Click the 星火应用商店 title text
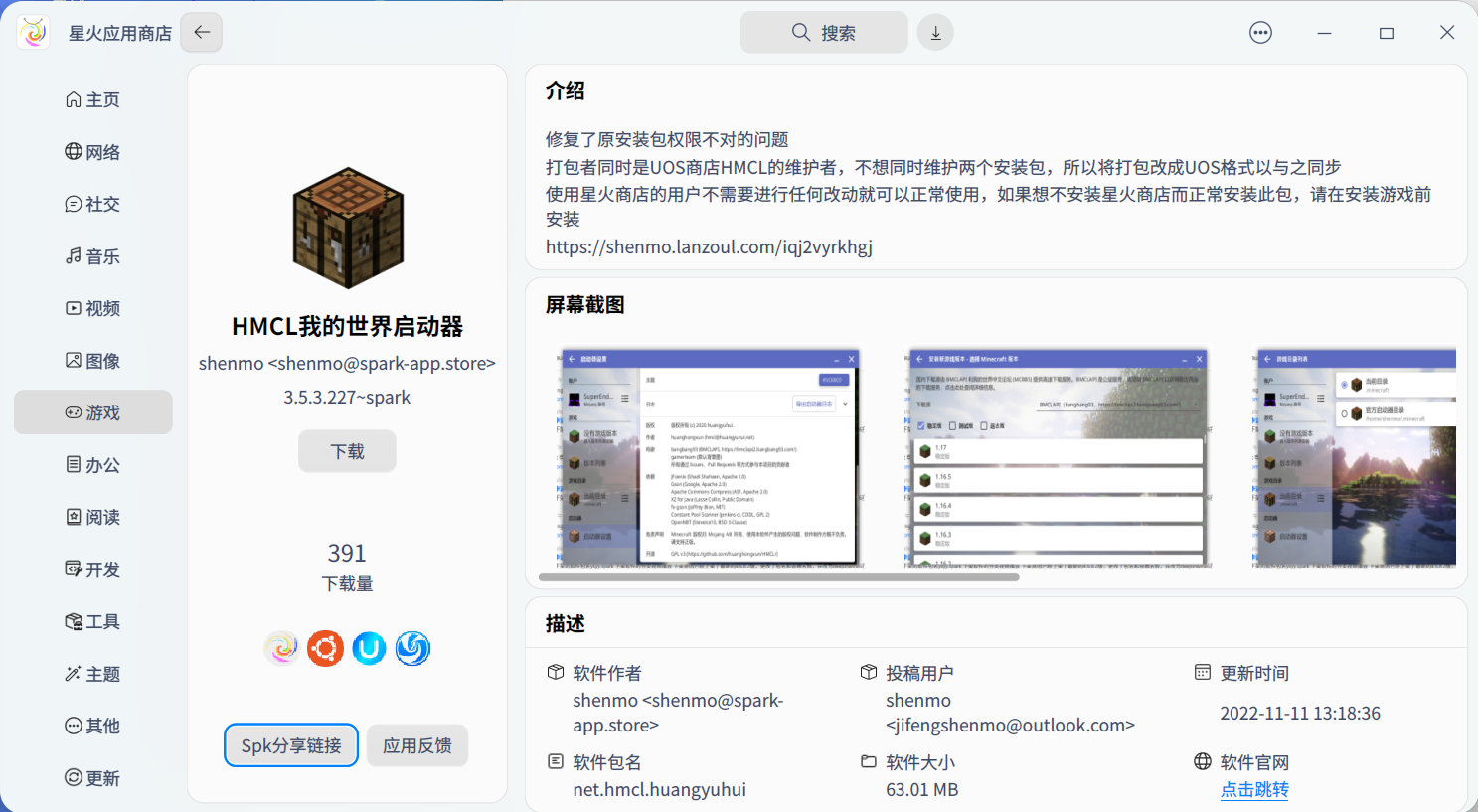The image size is (1478, 812). coord(120,33)
